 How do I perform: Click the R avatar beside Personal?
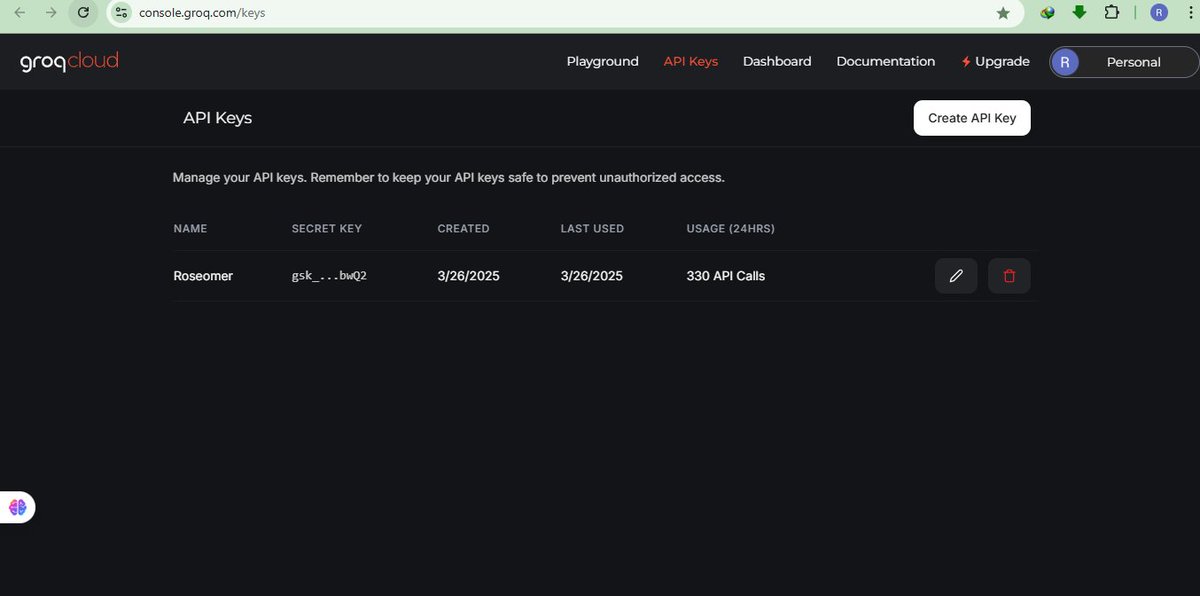point(1066,62)
